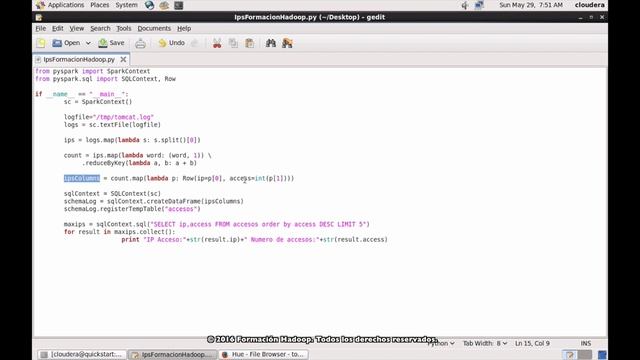The height and width of the screenshot is (360, 640).
Task: Open the Places menu in the top panel
Action: pos(100,5)
